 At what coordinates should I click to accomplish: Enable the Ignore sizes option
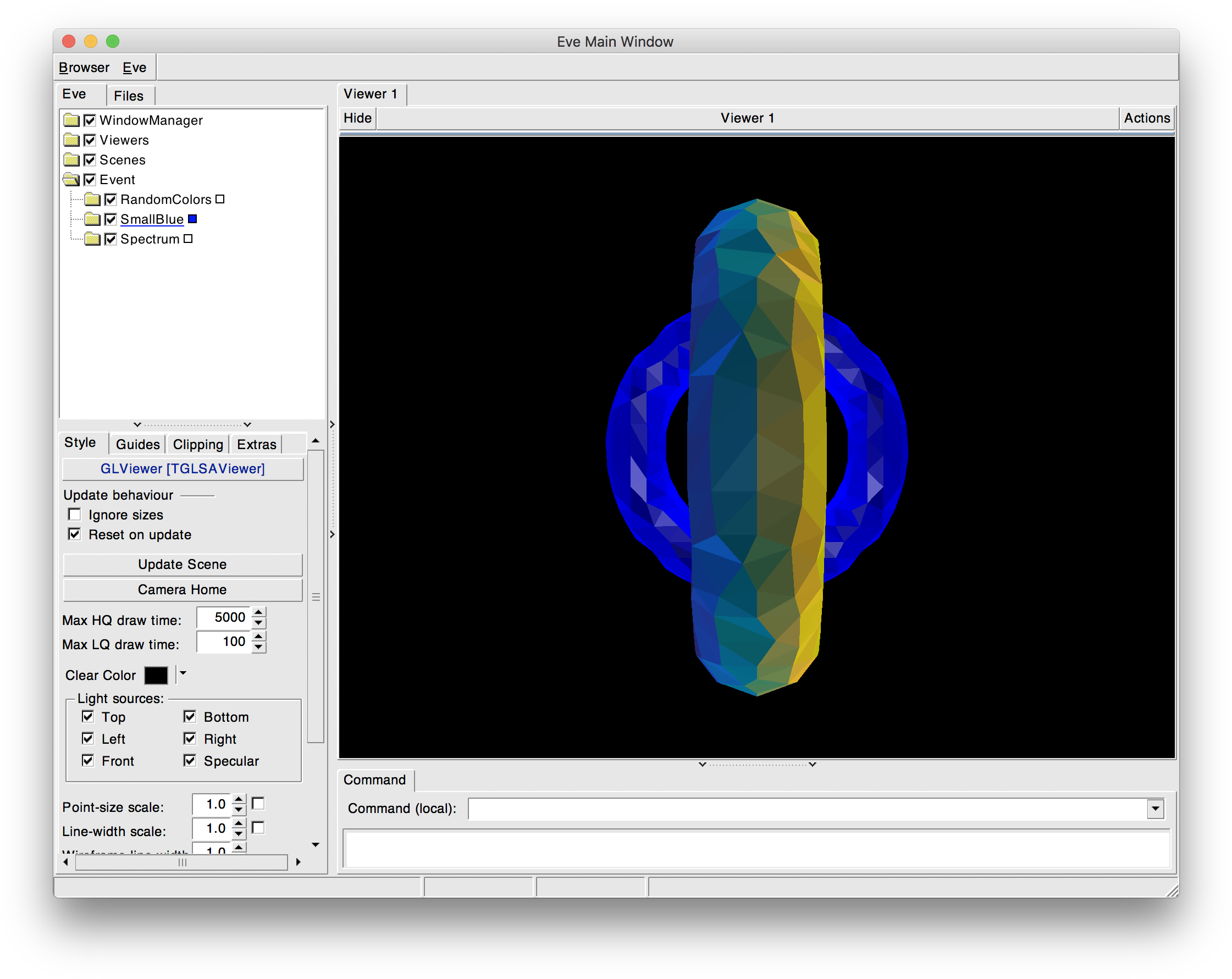click(x=74, y=515)
